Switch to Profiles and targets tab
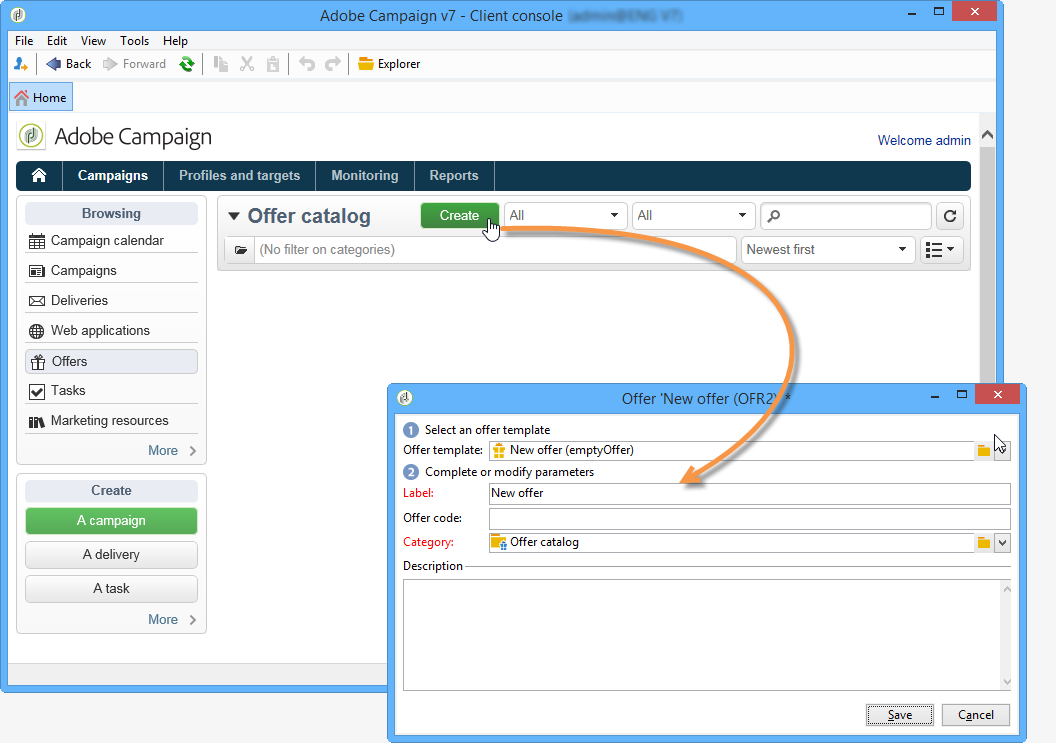This screenshot has width=1056, height=743. pos(239,175)
